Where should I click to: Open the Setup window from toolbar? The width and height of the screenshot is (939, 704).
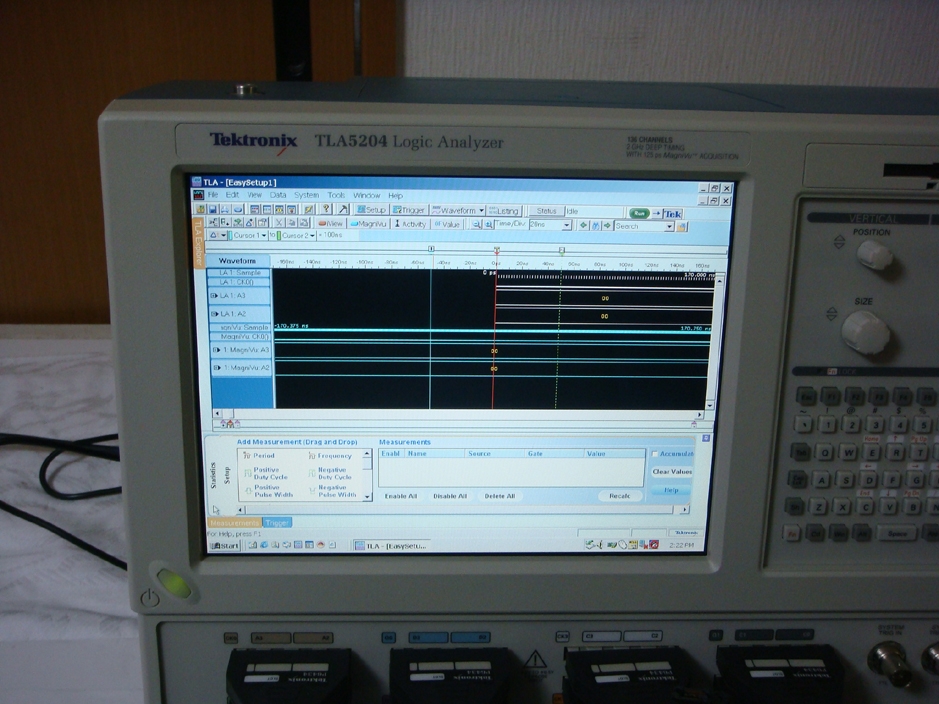pyautogui.click(x=371, y=210)
